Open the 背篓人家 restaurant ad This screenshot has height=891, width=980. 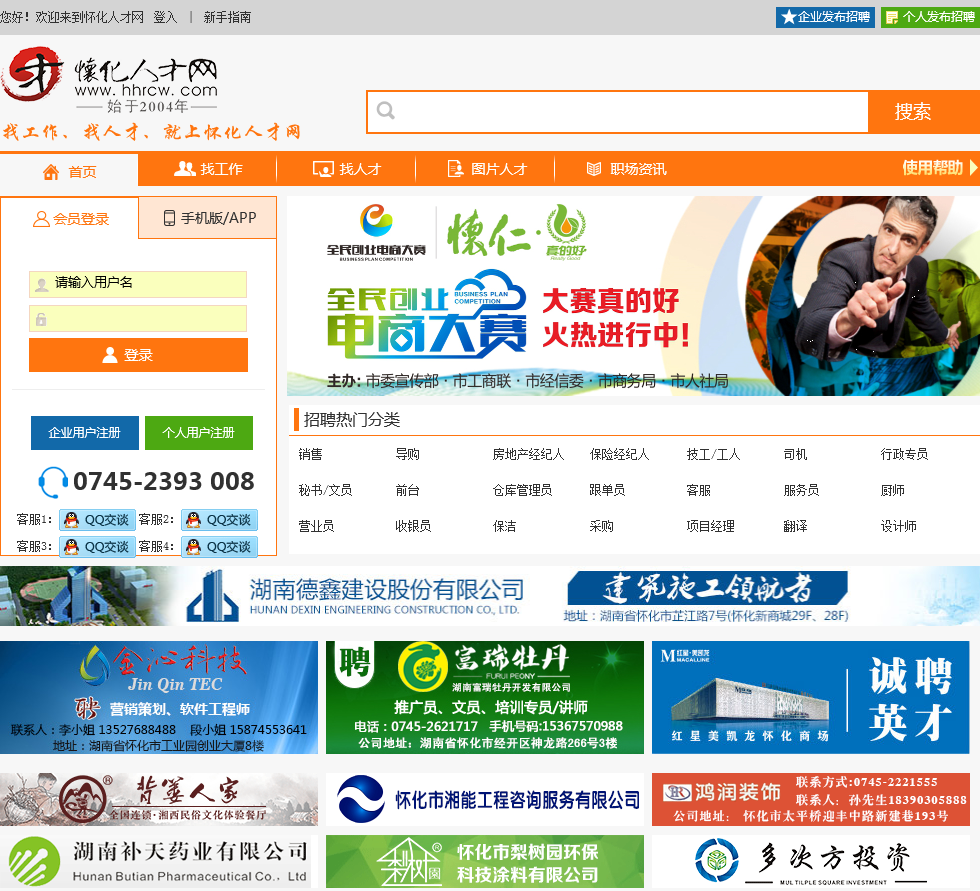tap(159, 799)
